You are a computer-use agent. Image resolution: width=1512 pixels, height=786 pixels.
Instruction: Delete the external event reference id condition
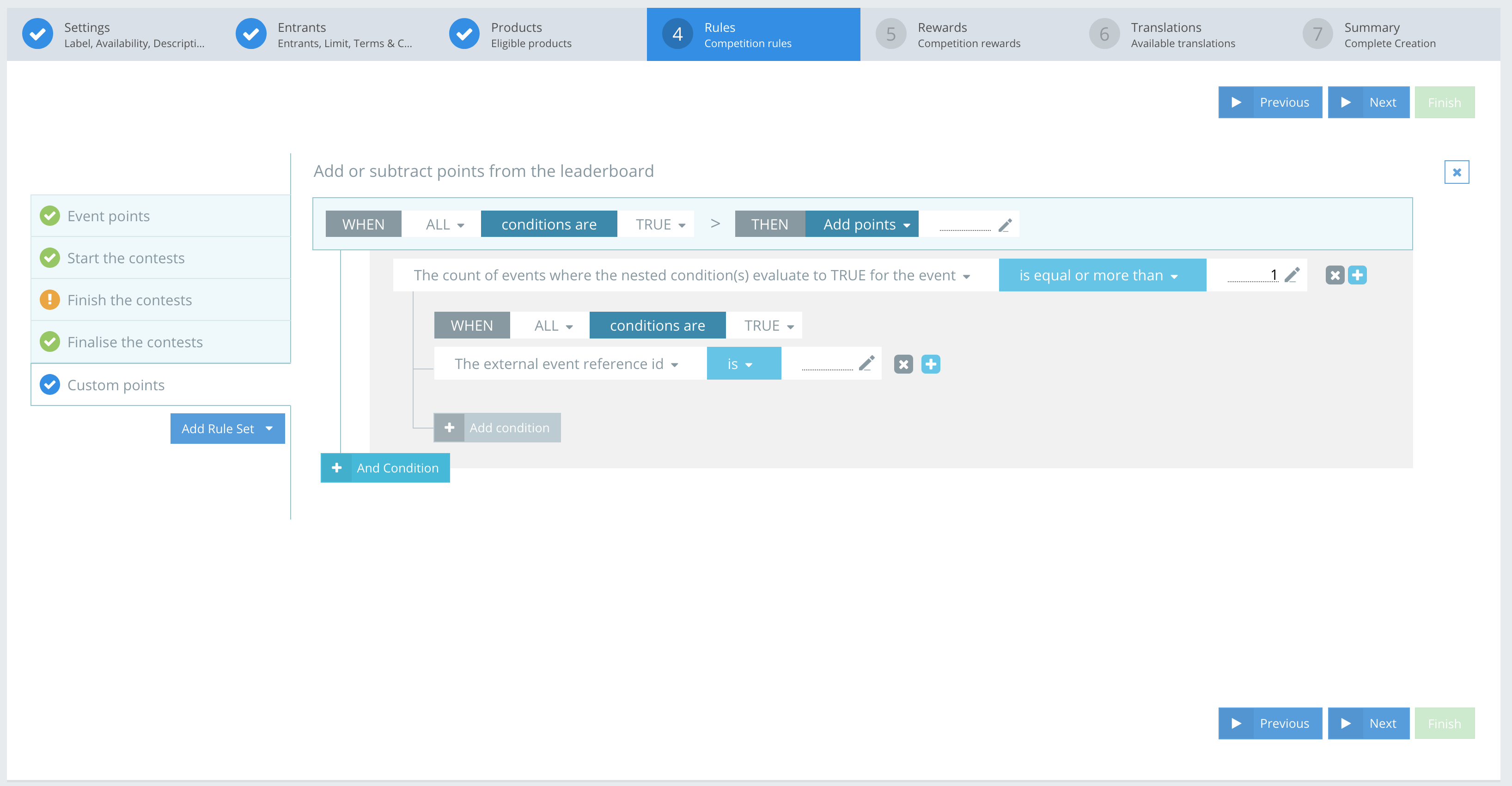903,364
